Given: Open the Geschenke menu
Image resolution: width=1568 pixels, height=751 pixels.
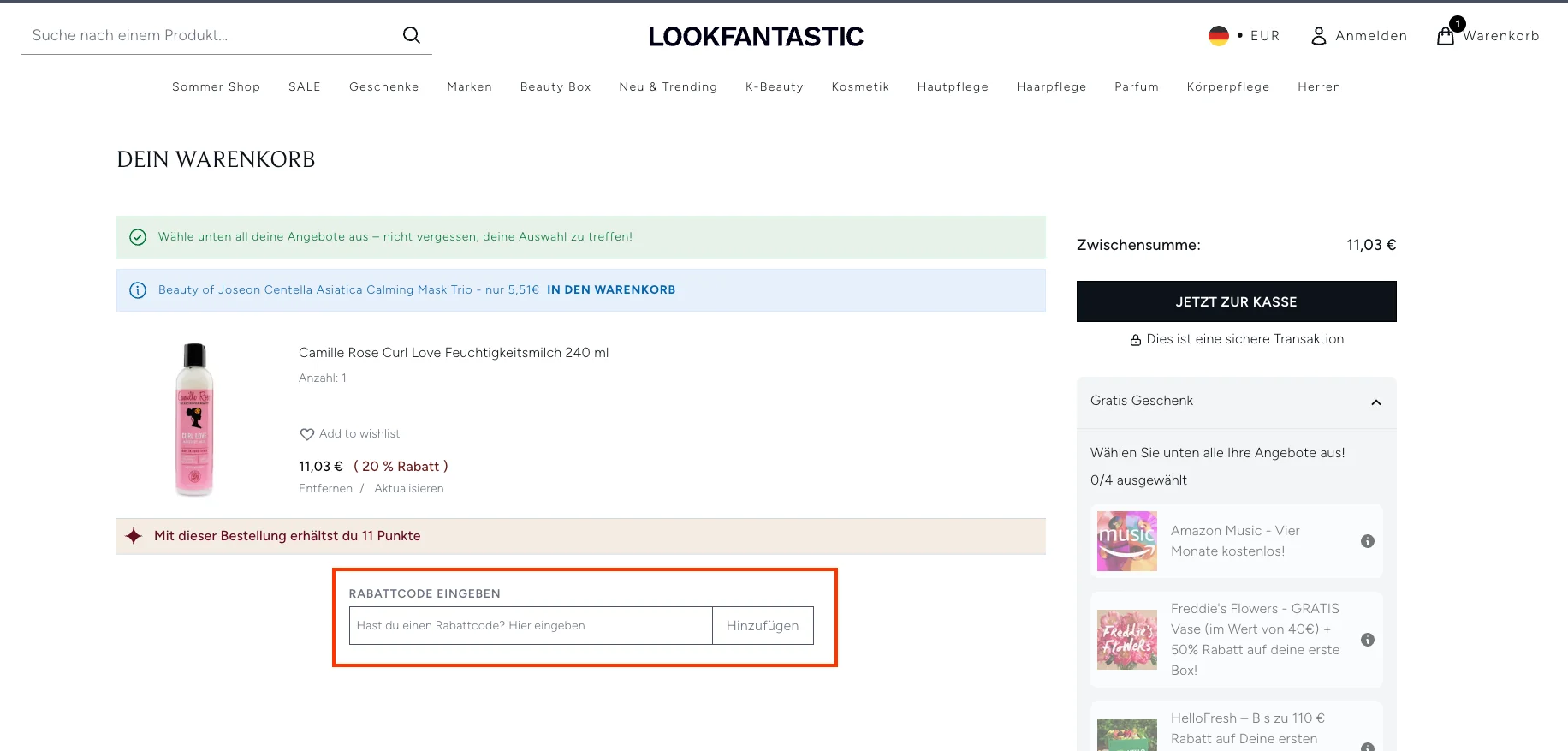Looking at the screenshot, I should [384, 86].
